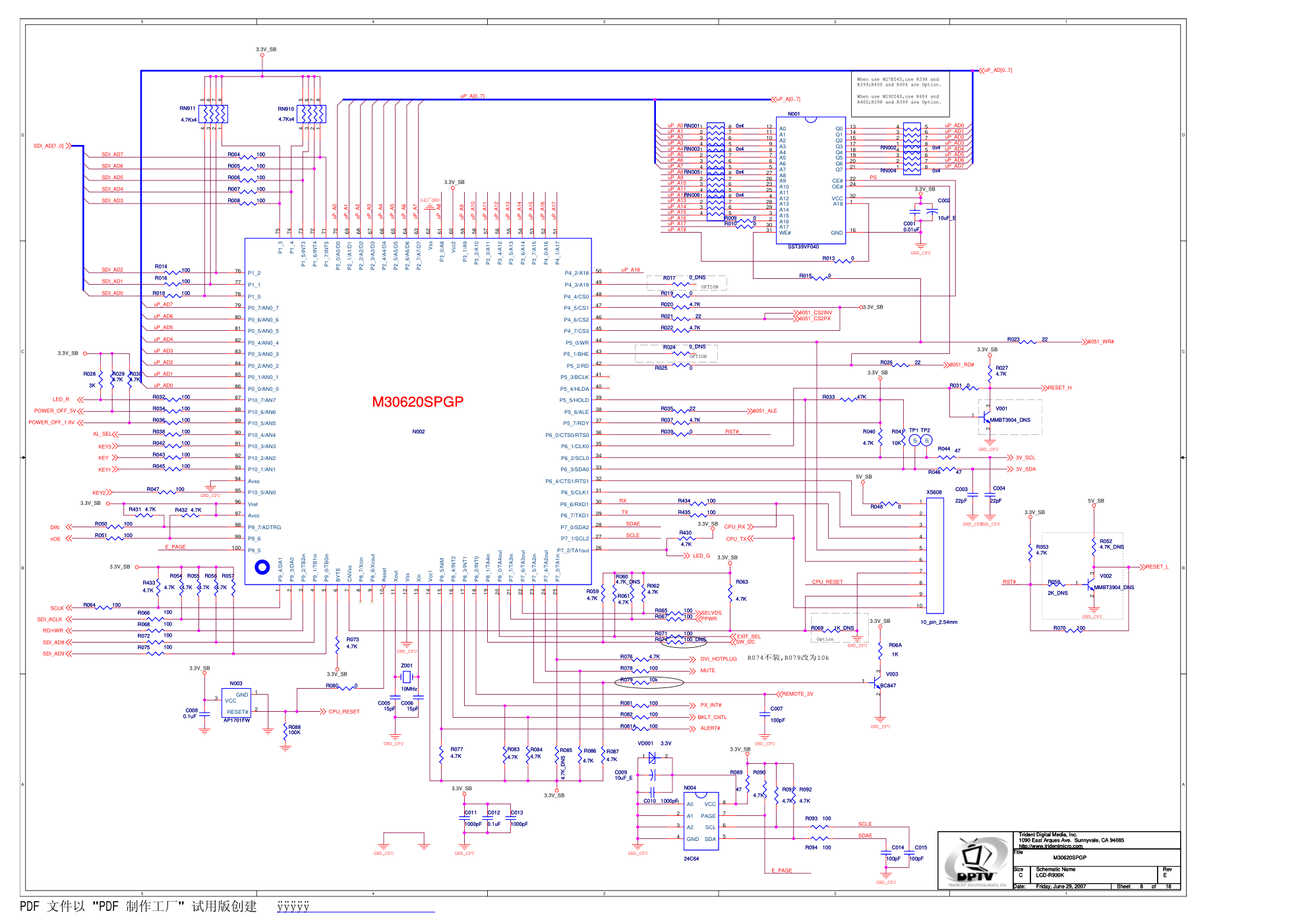Image resolution: width=1308 pixels, height=924 pixels.
Task: Click the 3V_SCL port label
Action: [x=1025, y=457]
